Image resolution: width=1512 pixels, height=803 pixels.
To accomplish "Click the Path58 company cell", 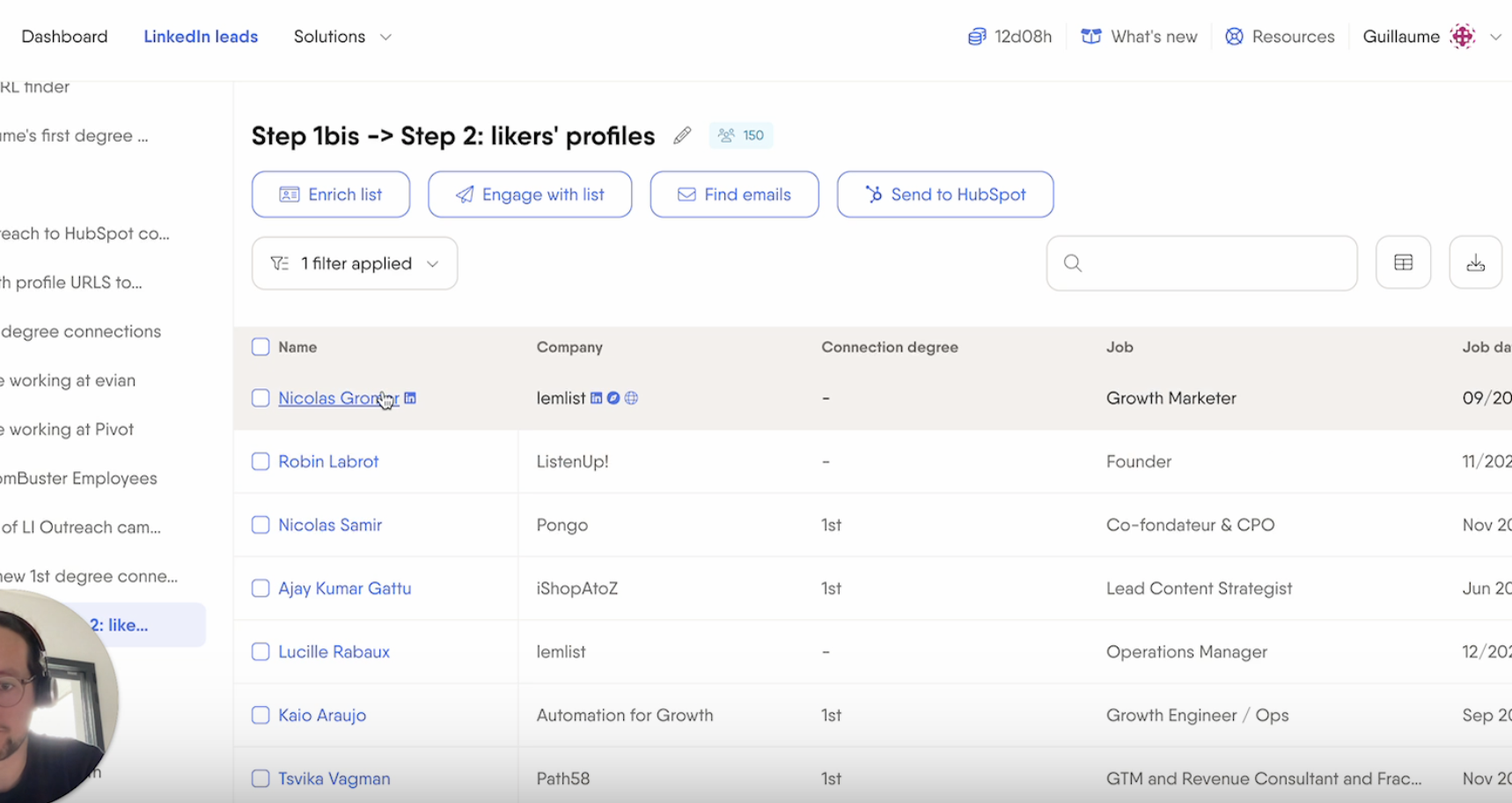I will [563, 778].
